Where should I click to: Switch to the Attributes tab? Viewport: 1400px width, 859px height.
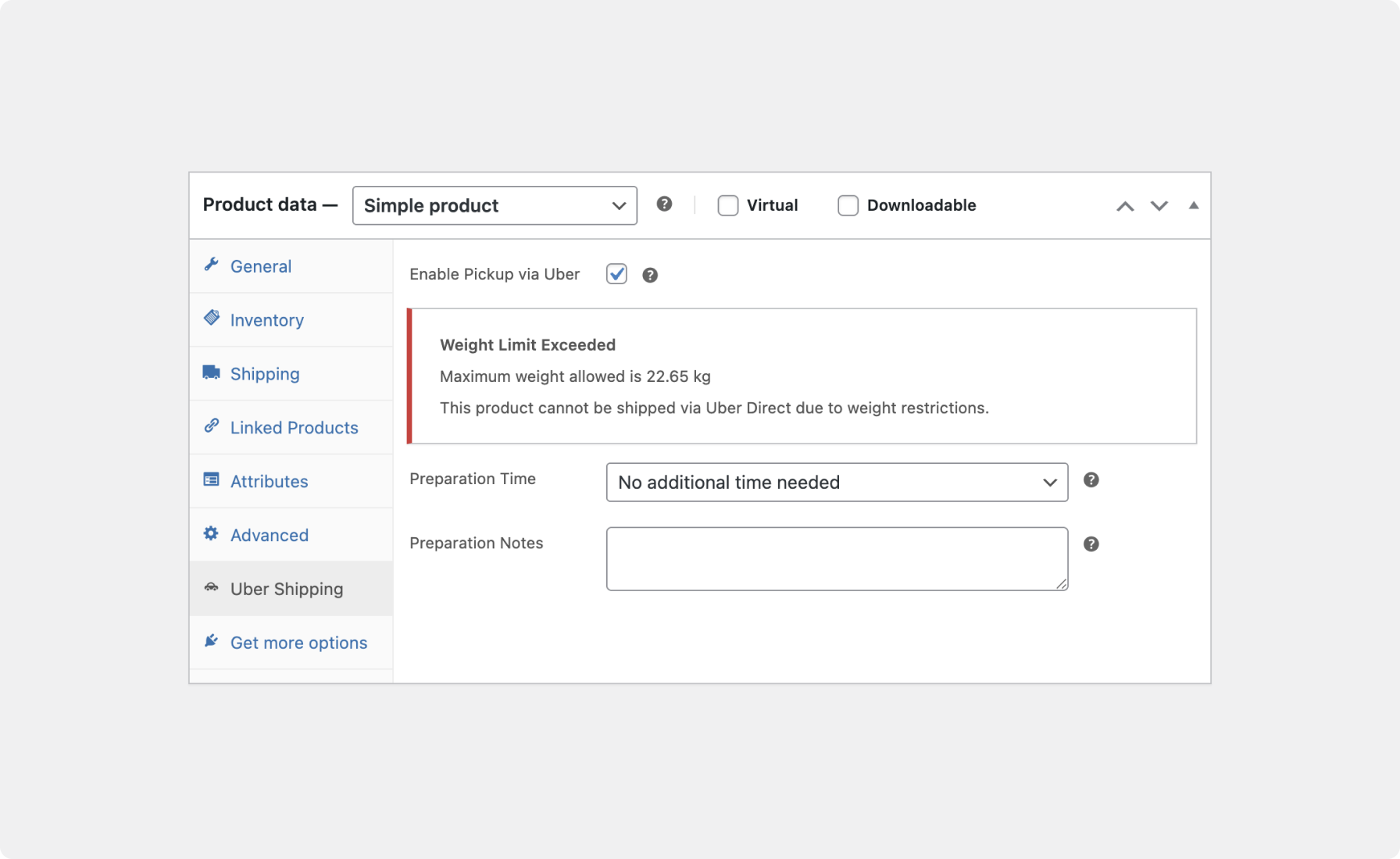click(269, 480)
